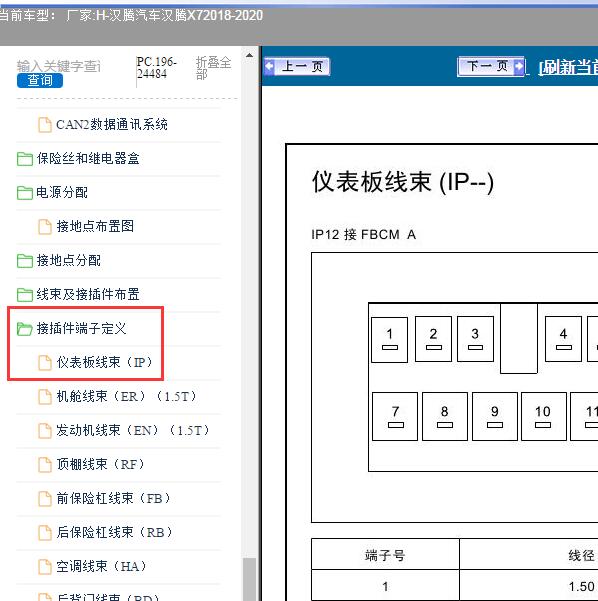Click the 端子号 table header
Viewport: 598px width, 601px height.
tap(385, 555)
